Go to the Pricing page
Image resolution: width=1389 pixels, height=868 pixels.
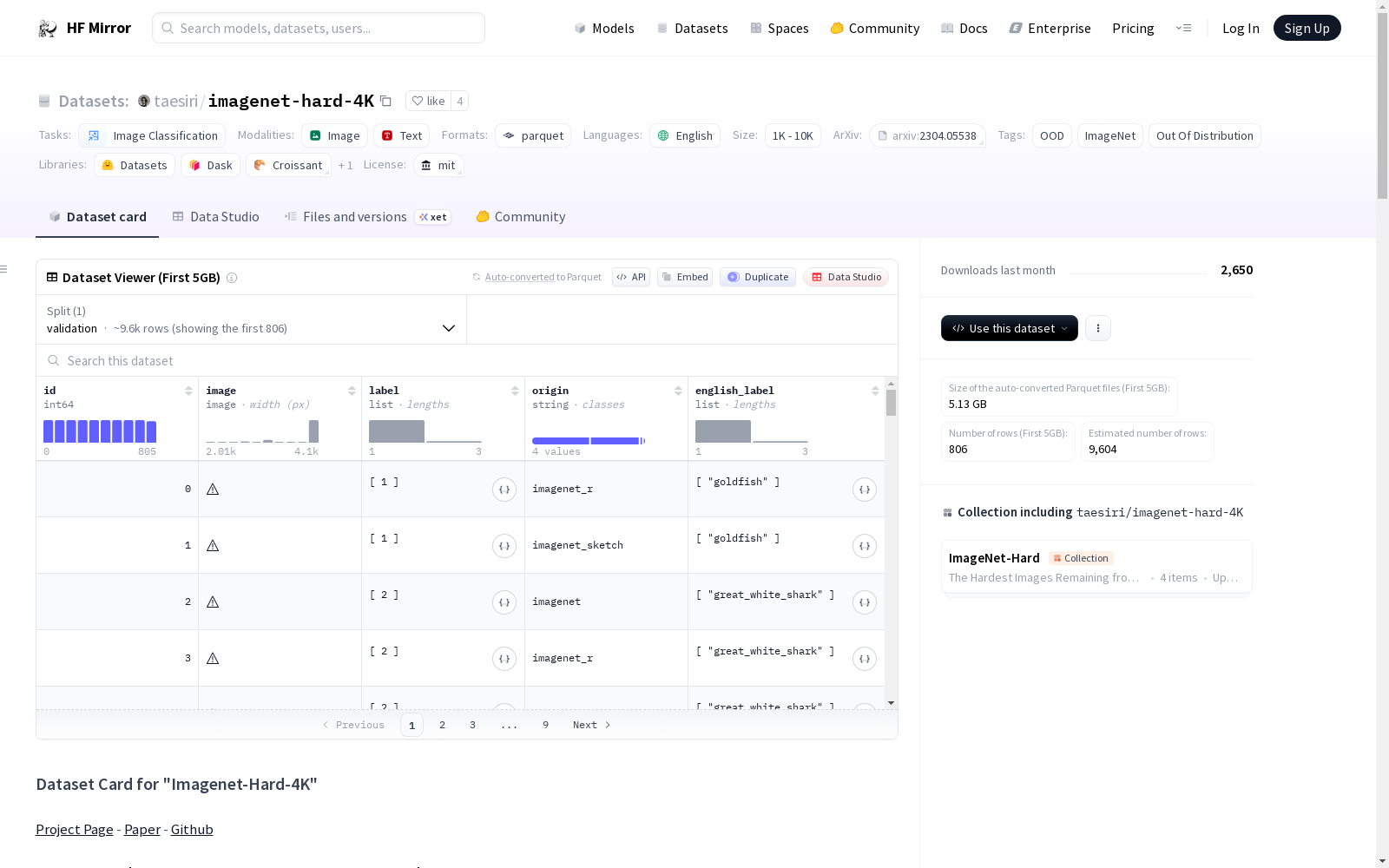point(1133,29)
